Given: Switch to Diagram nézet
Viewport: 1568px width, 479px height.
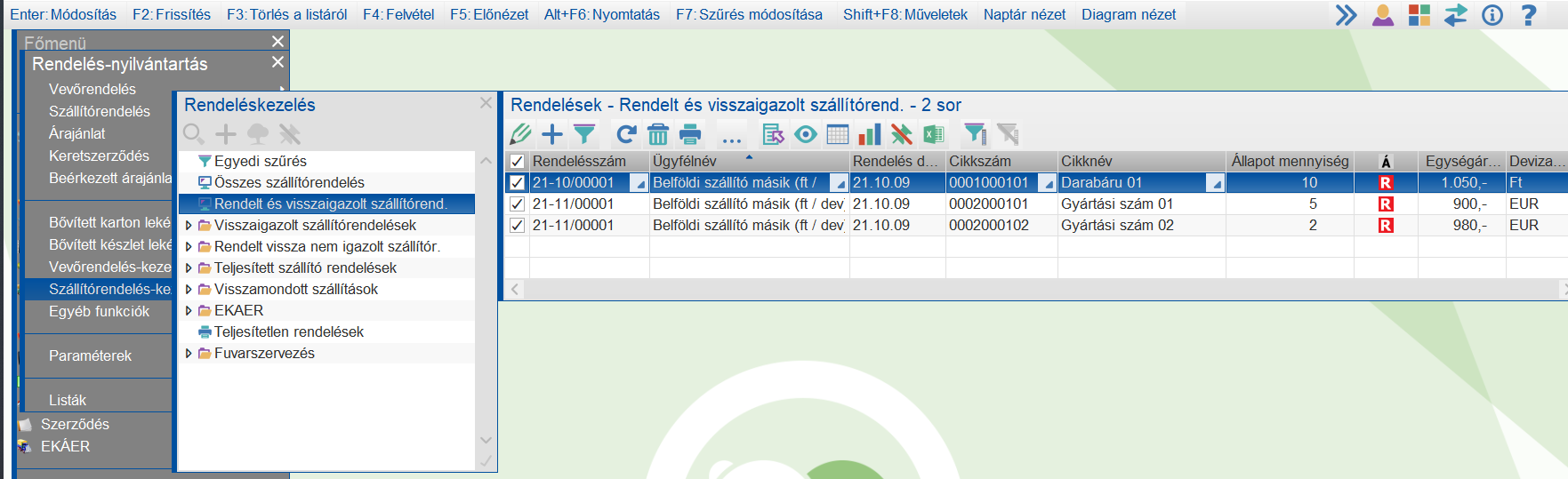Looking at the screenshot, I should tap(1129, 14).
